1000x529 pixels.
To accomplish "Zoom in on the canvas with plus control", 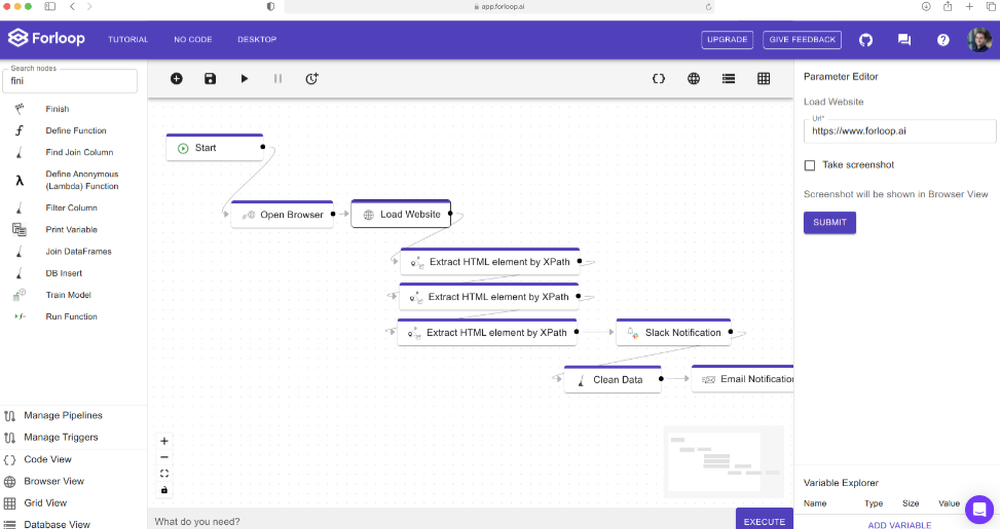I will (x=164, y=441).
